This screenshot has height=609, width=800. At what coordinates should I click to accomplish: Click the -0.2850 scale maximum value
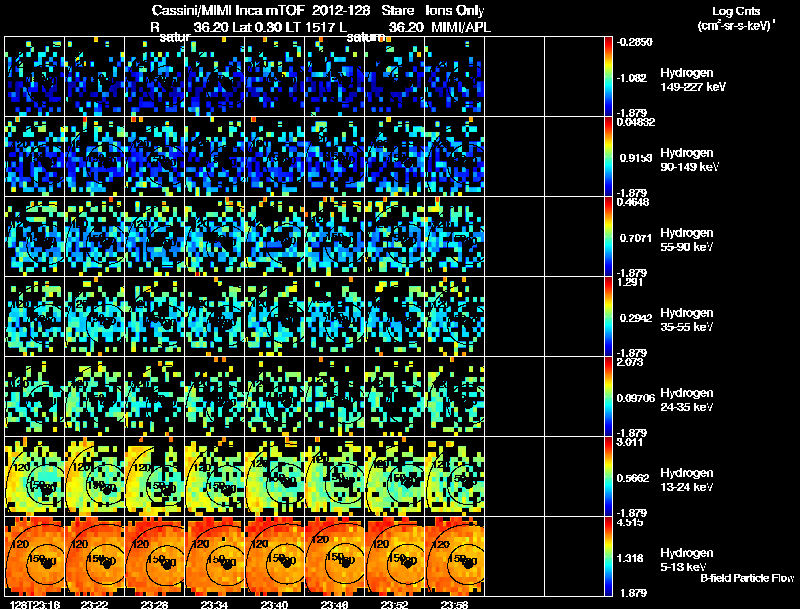[x=635, y=42]
